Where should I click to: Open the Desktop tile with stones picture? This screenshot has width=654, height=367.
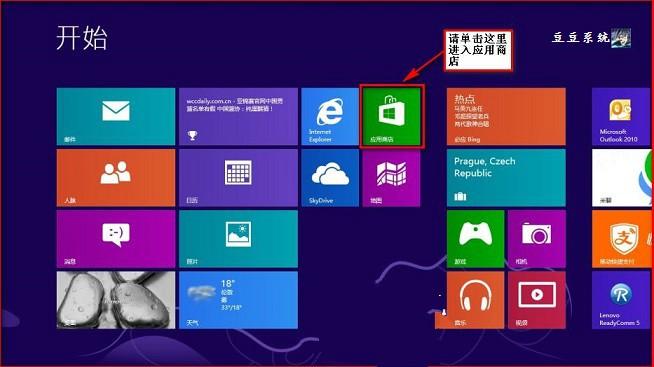click(x=116, y=300)
